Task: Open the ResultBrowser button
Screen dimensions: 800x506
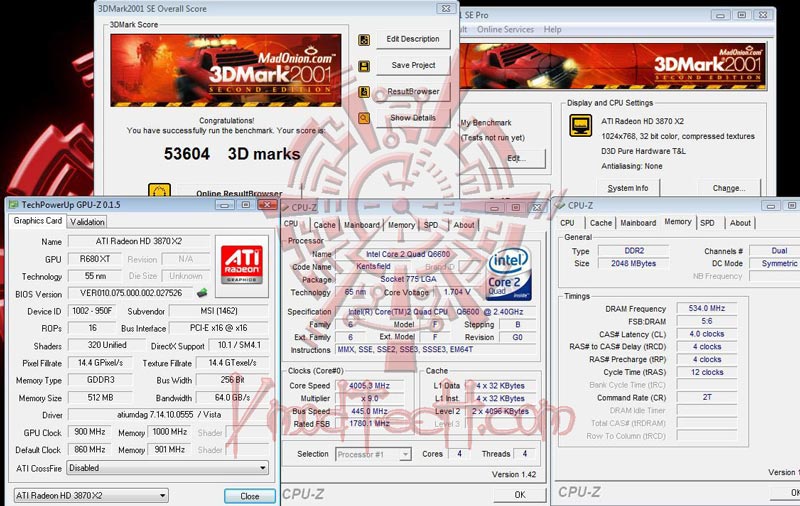Action: tap(413, 92)
